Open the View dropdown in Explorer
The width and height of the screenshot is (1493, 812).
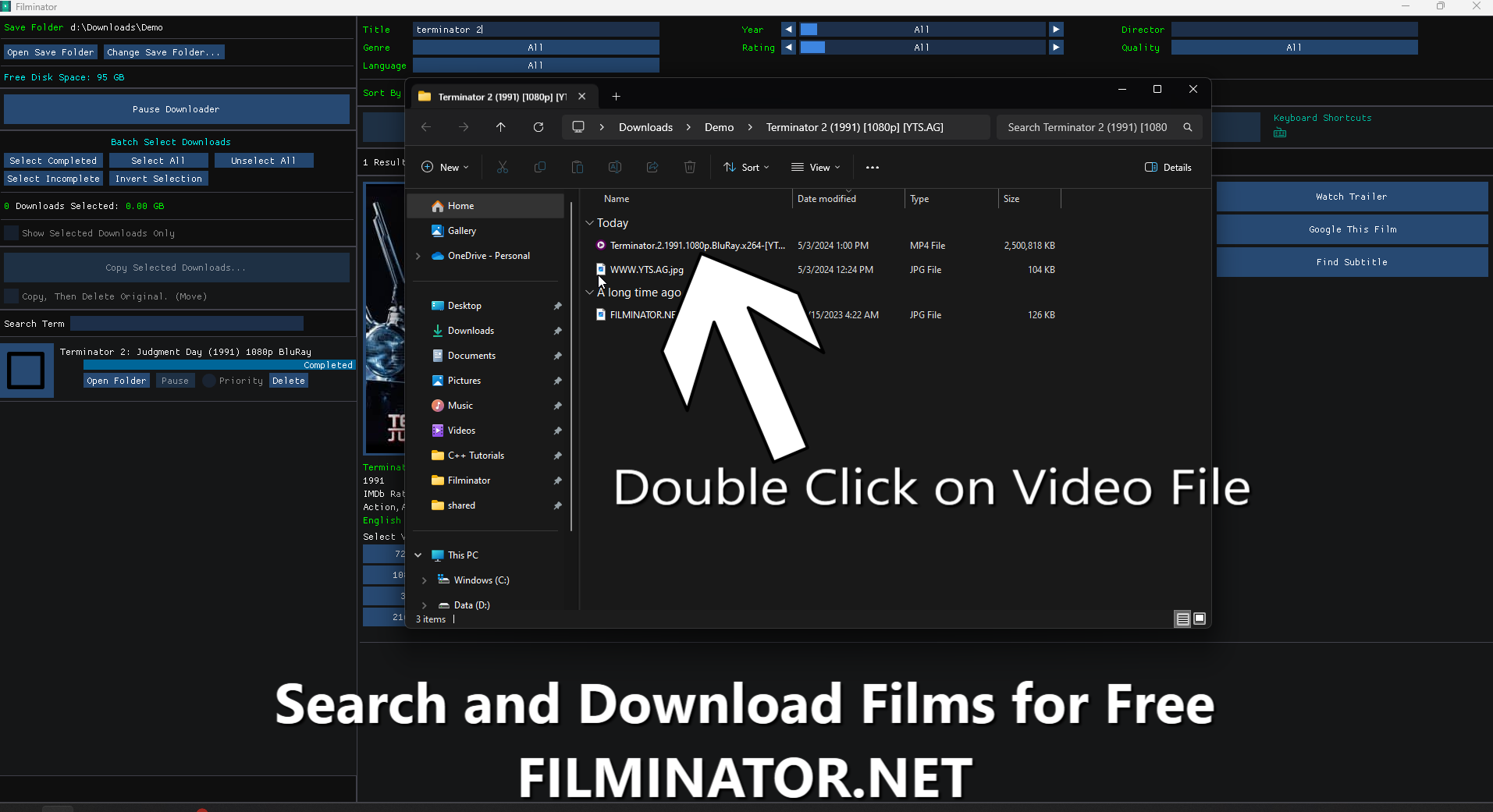[816, 167]
